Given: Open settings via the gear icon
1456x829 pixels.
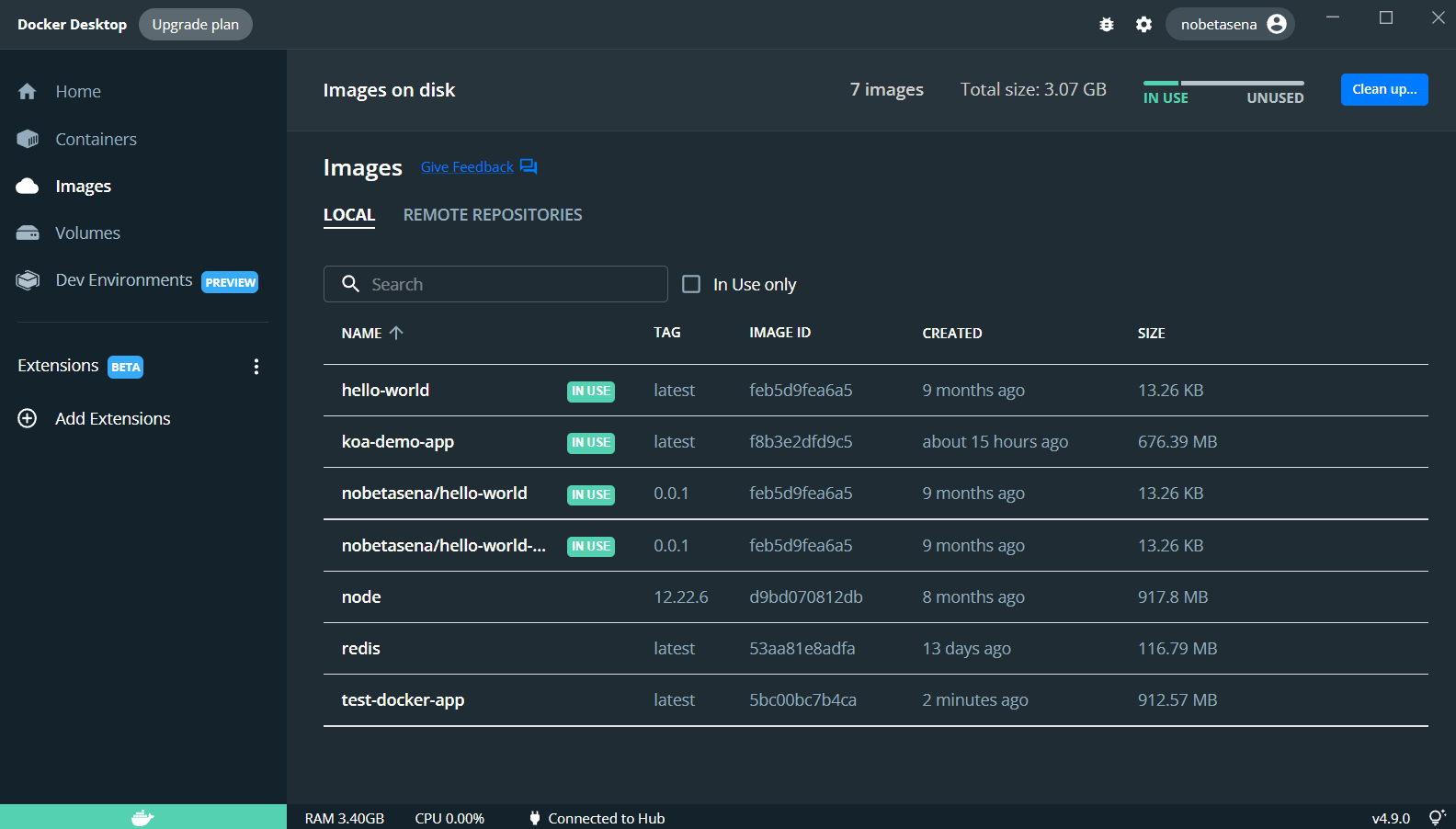Looking at the screenshot, I should (x=1143, y=25).
